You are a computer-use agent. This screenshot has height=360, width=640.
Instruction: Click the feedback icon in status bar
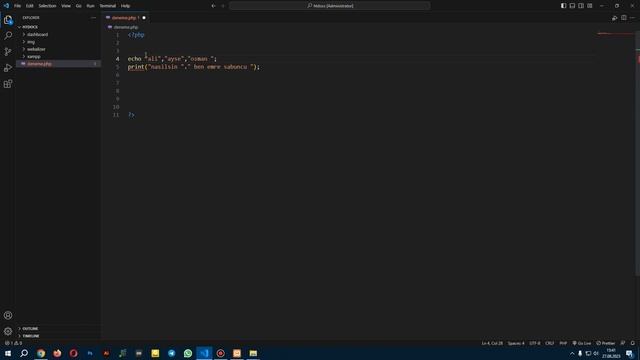623,343
